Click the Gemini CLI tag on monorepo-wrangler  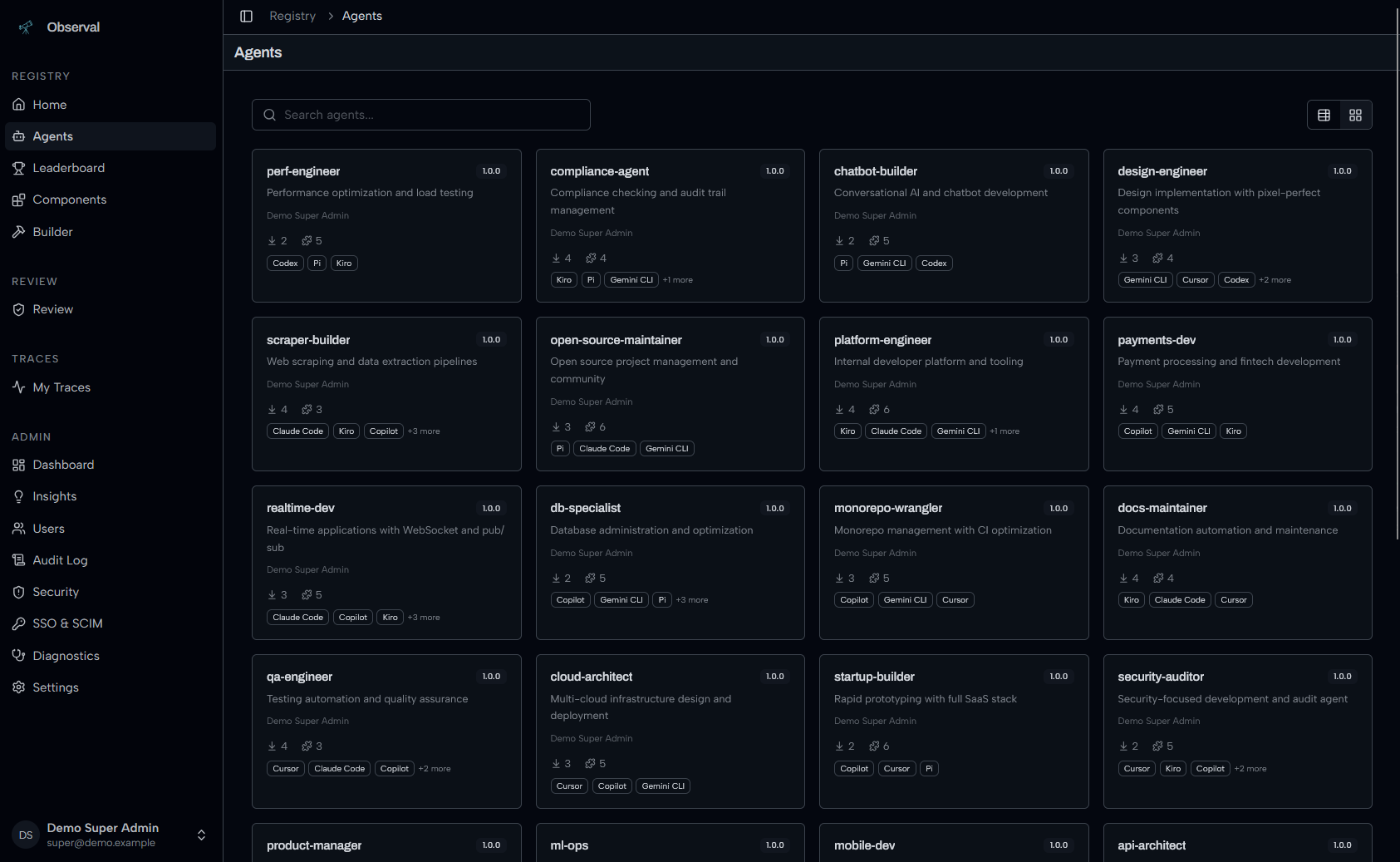pyautogui.click(x=905, y=600)
